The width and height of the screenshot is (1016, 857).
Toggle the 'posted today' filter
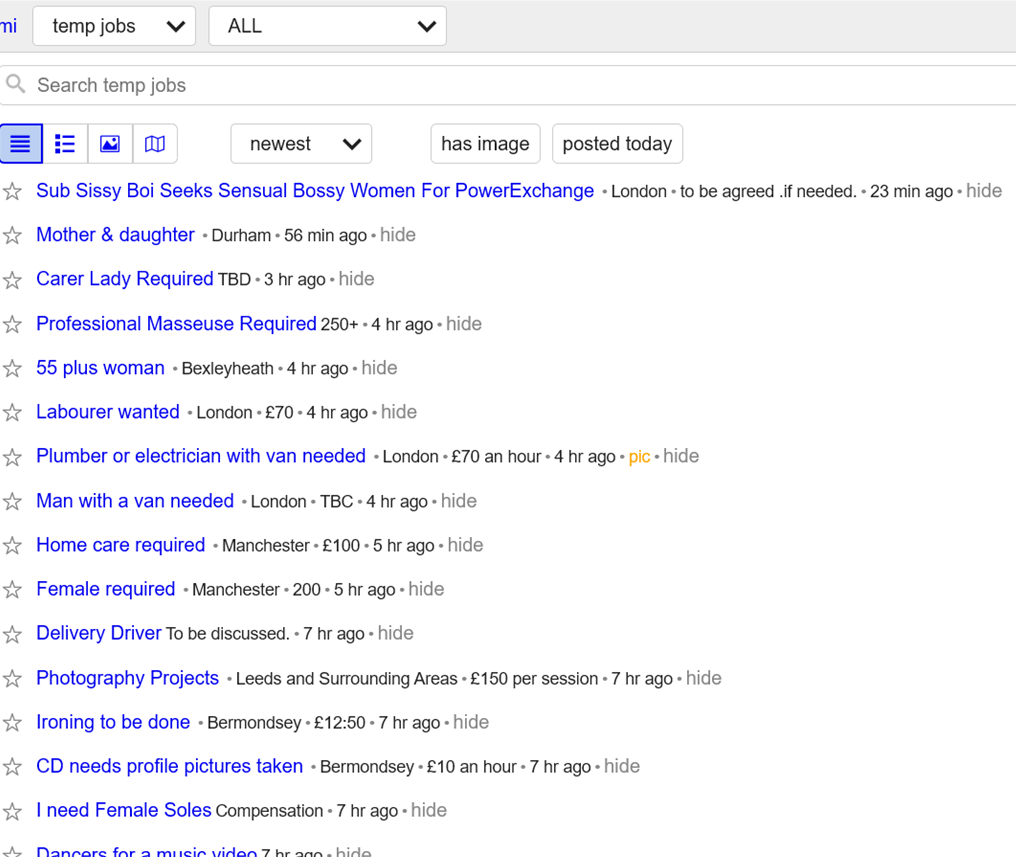pyautogui.click(x=618, y=144)
